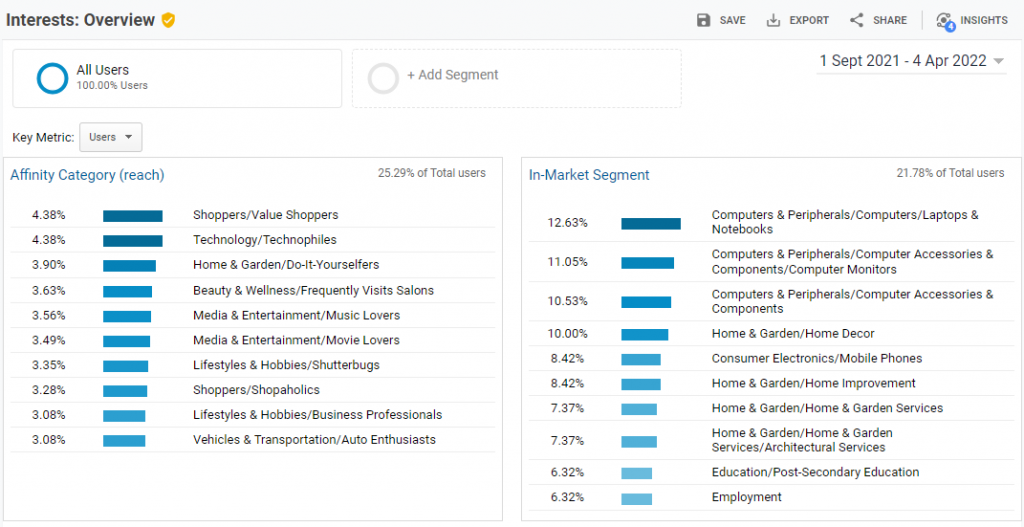
Task: Click the Laptops & Notebooks 12.63% bar
Action: [x=650, y=223]
